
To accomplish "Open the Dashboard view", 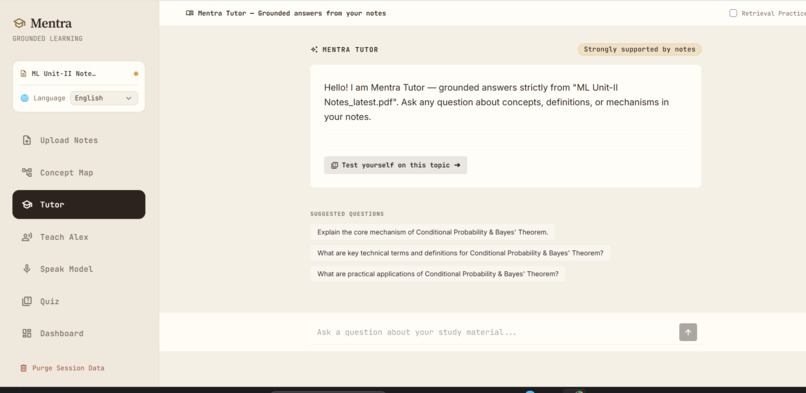I will pos(79,333).
